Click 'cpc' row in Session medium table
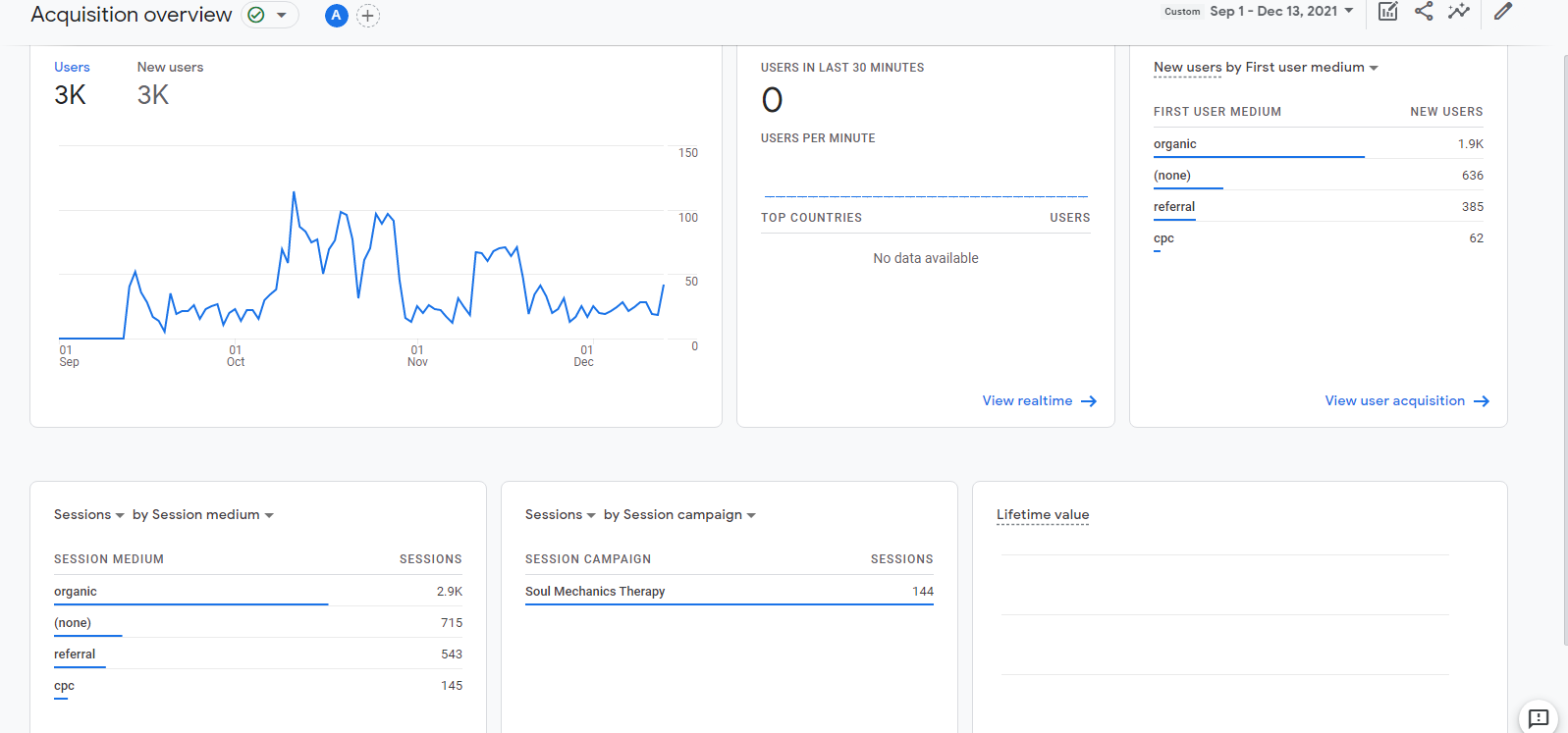Viewport: 1568px width, 733px height. (257, 685)
